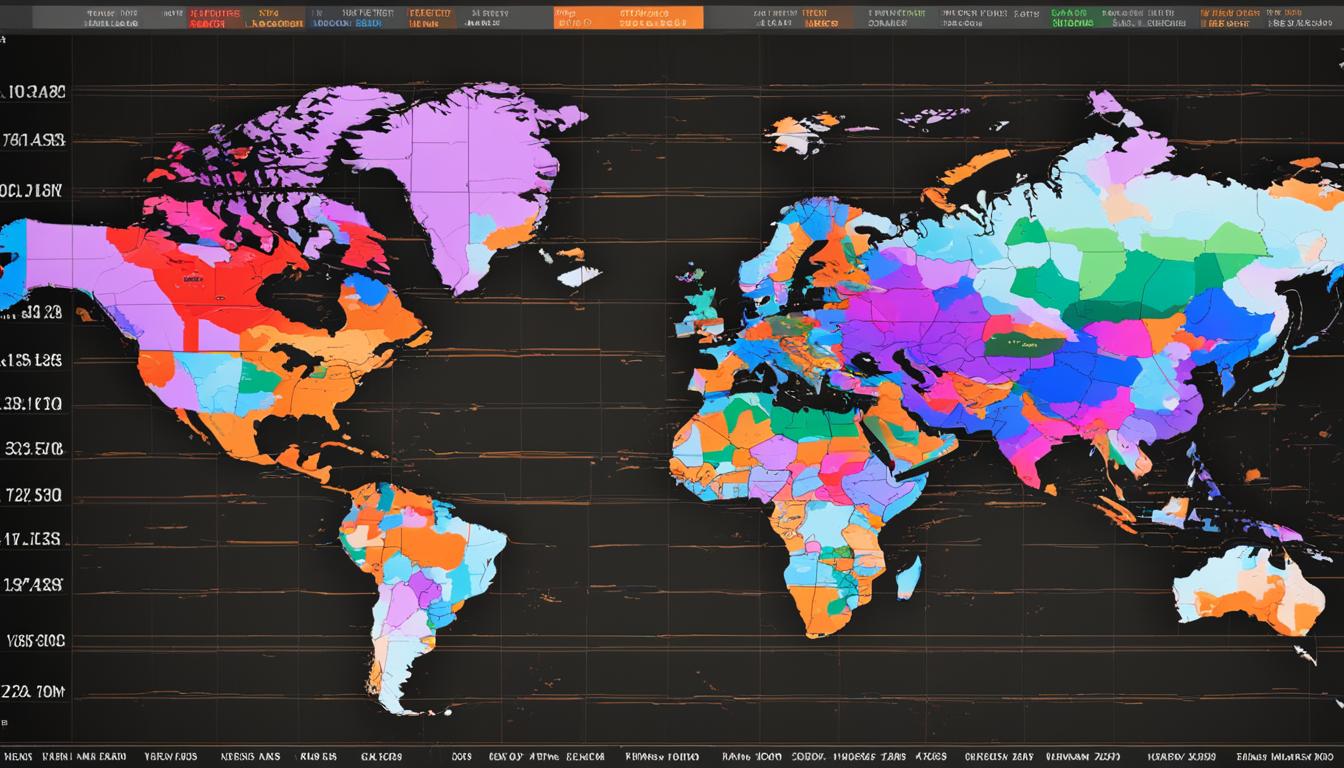
Task: Select Iceland, the white island near Greenland
Action: (x=579, y=275)
